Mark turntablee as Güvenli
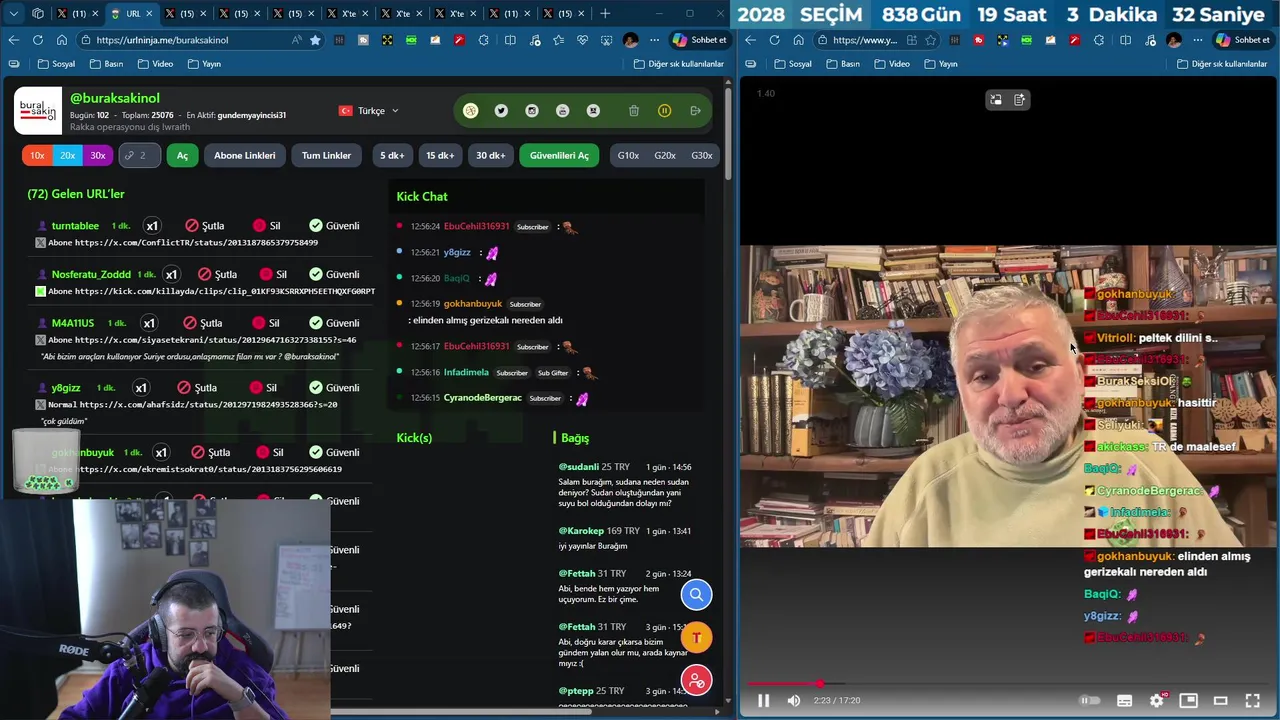Viewport: 1280px width, 720px height. point(334,226)
